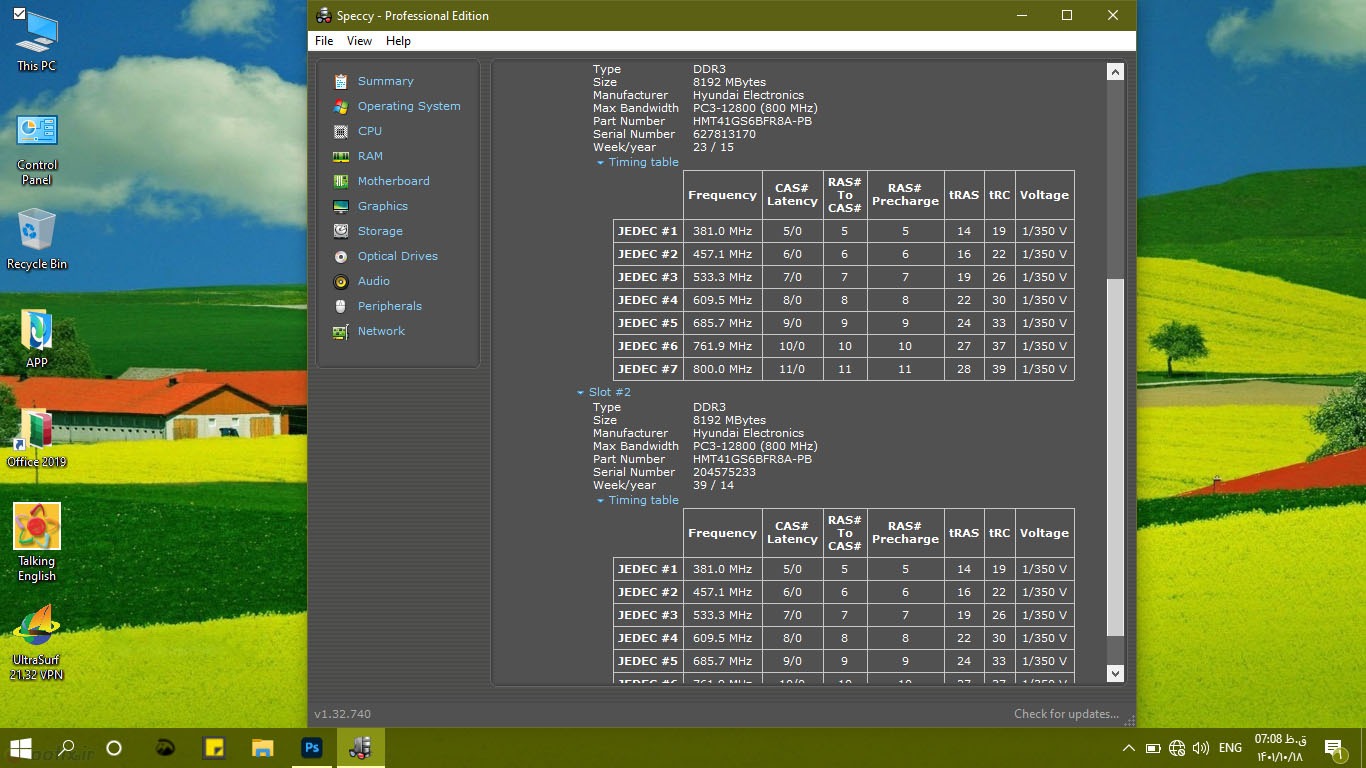Viewport: 1366px width, 768px height.
Task: Open the Motherboard icon in sidebar
Action: tap(341, 181)
